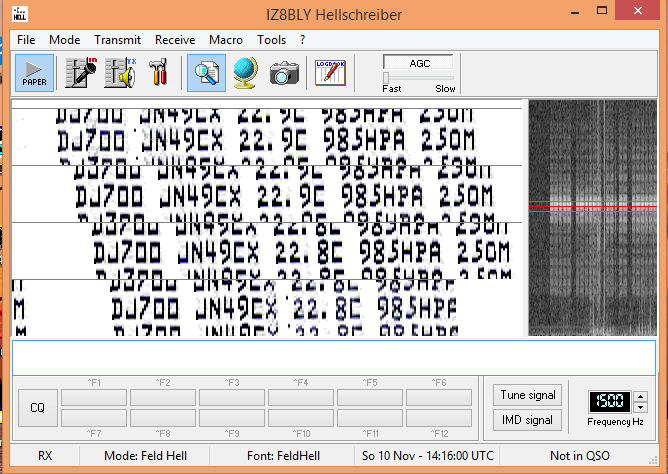Screen dimensions: 668x474
Task: Open the Tools menu
Action: click(x=271, y=40)
